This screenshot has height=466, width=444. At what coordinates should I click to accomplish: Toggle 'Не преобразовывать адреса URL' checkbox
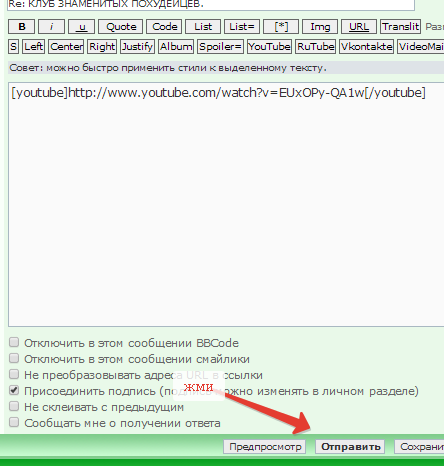point(14,374)
